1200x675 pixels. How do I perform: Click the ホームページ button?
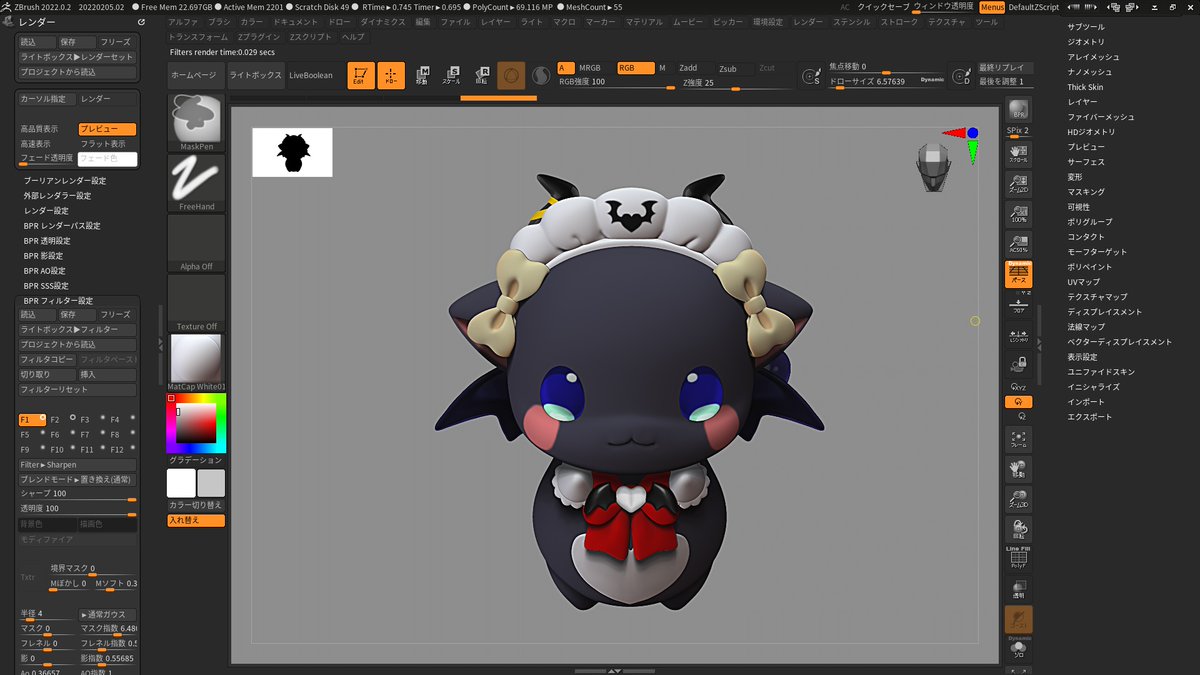[x=194, y=76]
